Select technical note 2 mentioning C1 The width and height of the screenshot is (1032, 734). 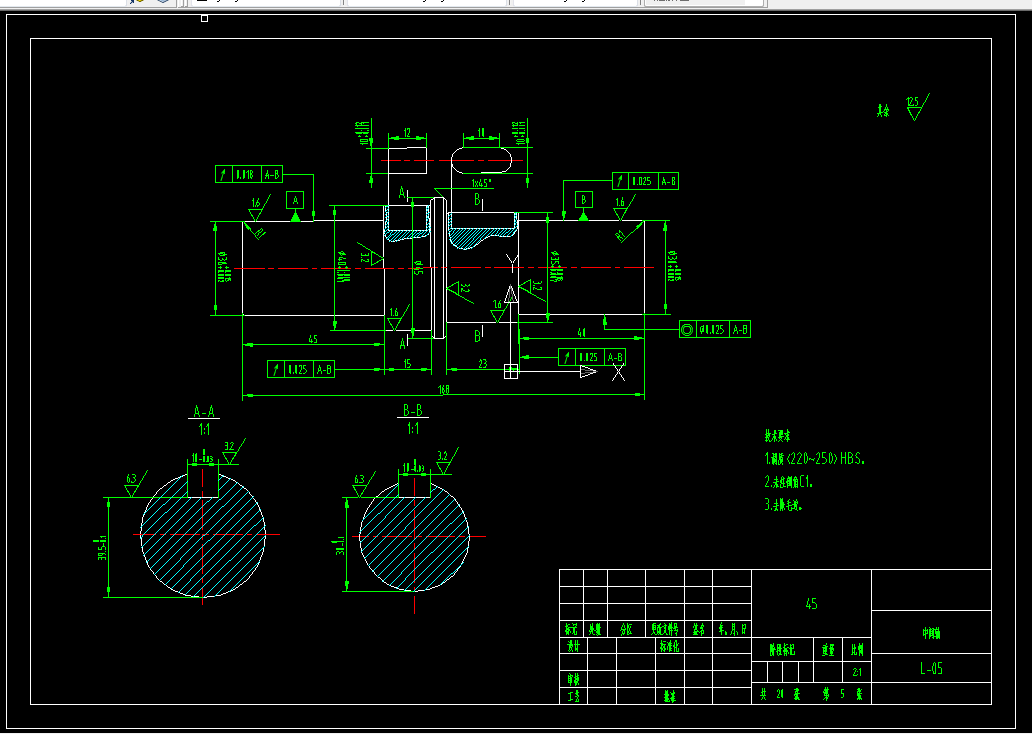click(788, 482)
